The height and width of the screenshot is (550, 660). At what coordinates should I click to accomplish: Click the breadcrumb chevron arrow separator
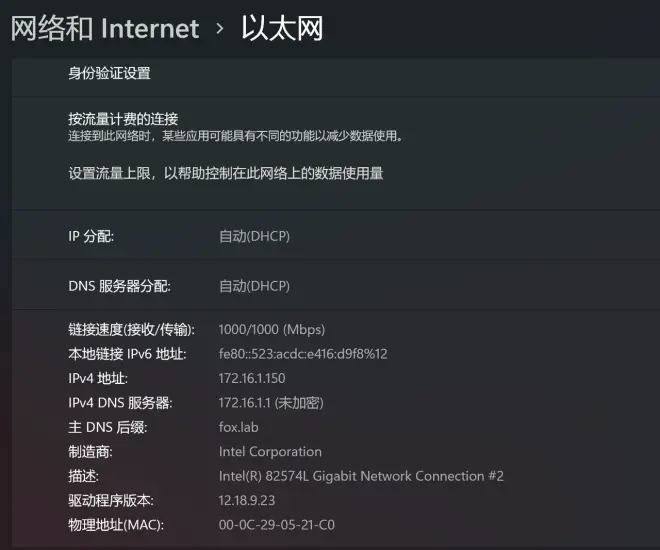(219, 29)
